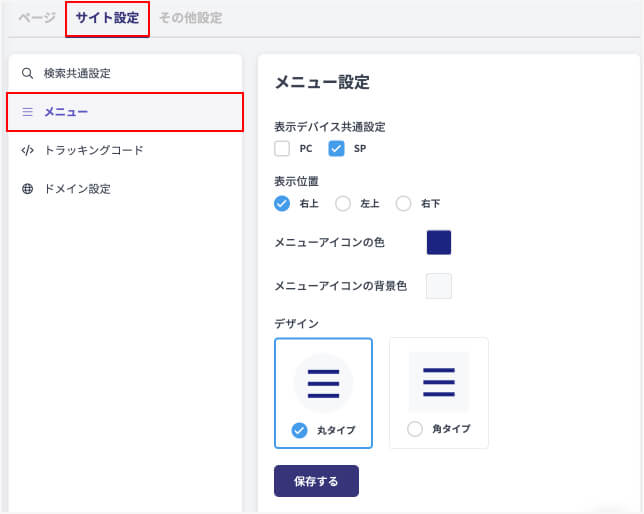Select the 左上 position radio button
The height and width of the screenshot is (514, 644).
click(343, 204)
